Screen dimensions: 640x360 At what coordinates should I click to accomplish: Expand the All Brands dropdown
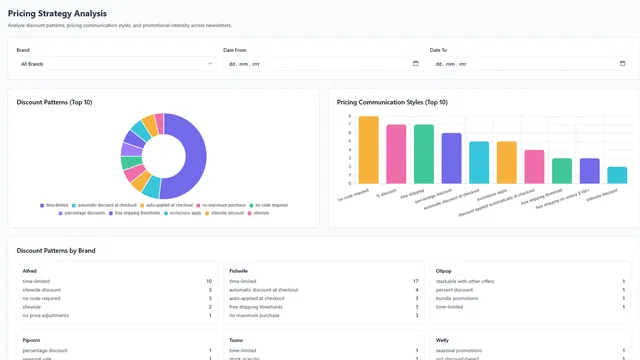coord(117,64)
